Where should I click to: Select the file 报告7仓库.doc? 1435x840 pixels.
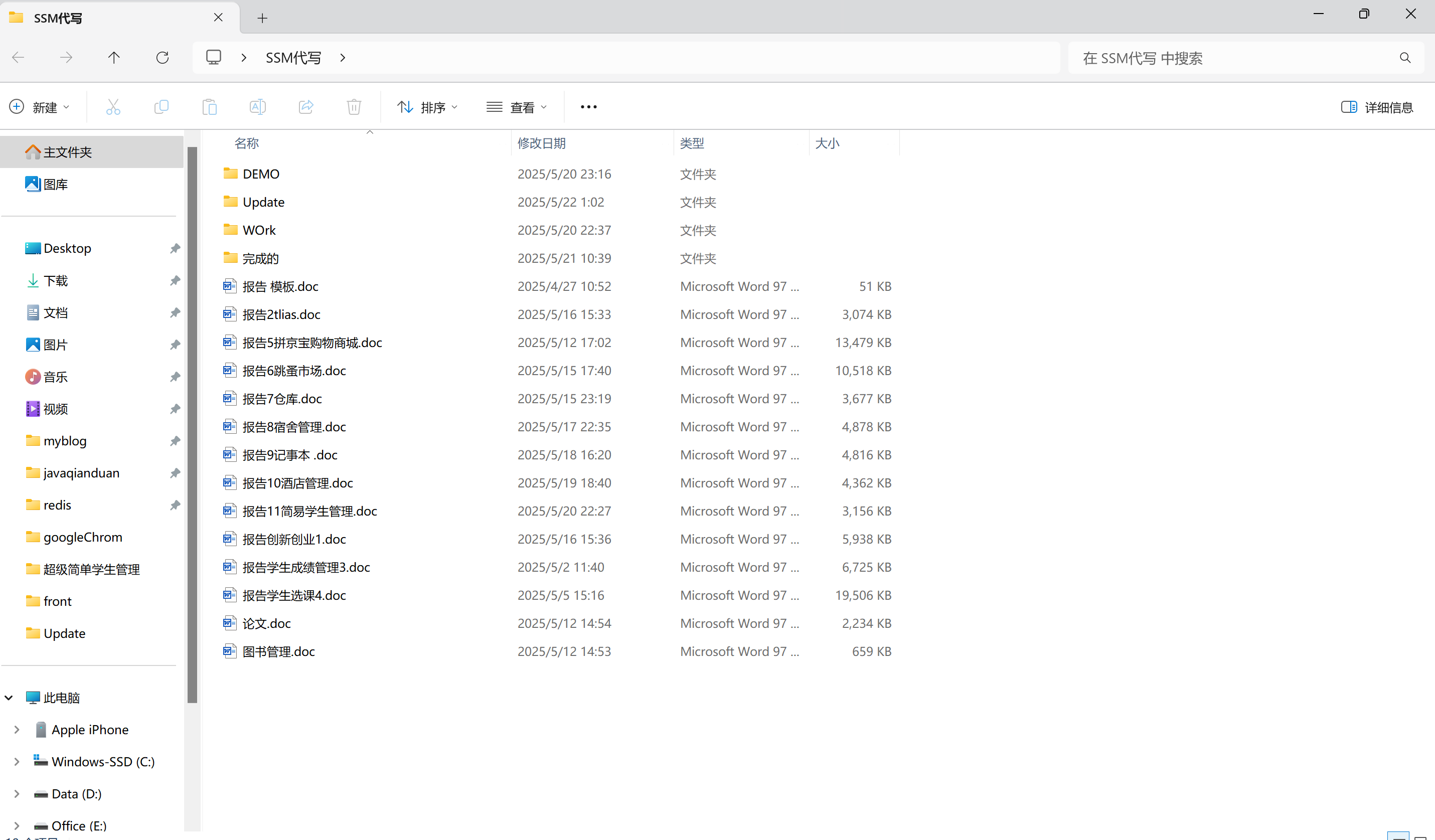pyautogui.click(x=282, y=399)
